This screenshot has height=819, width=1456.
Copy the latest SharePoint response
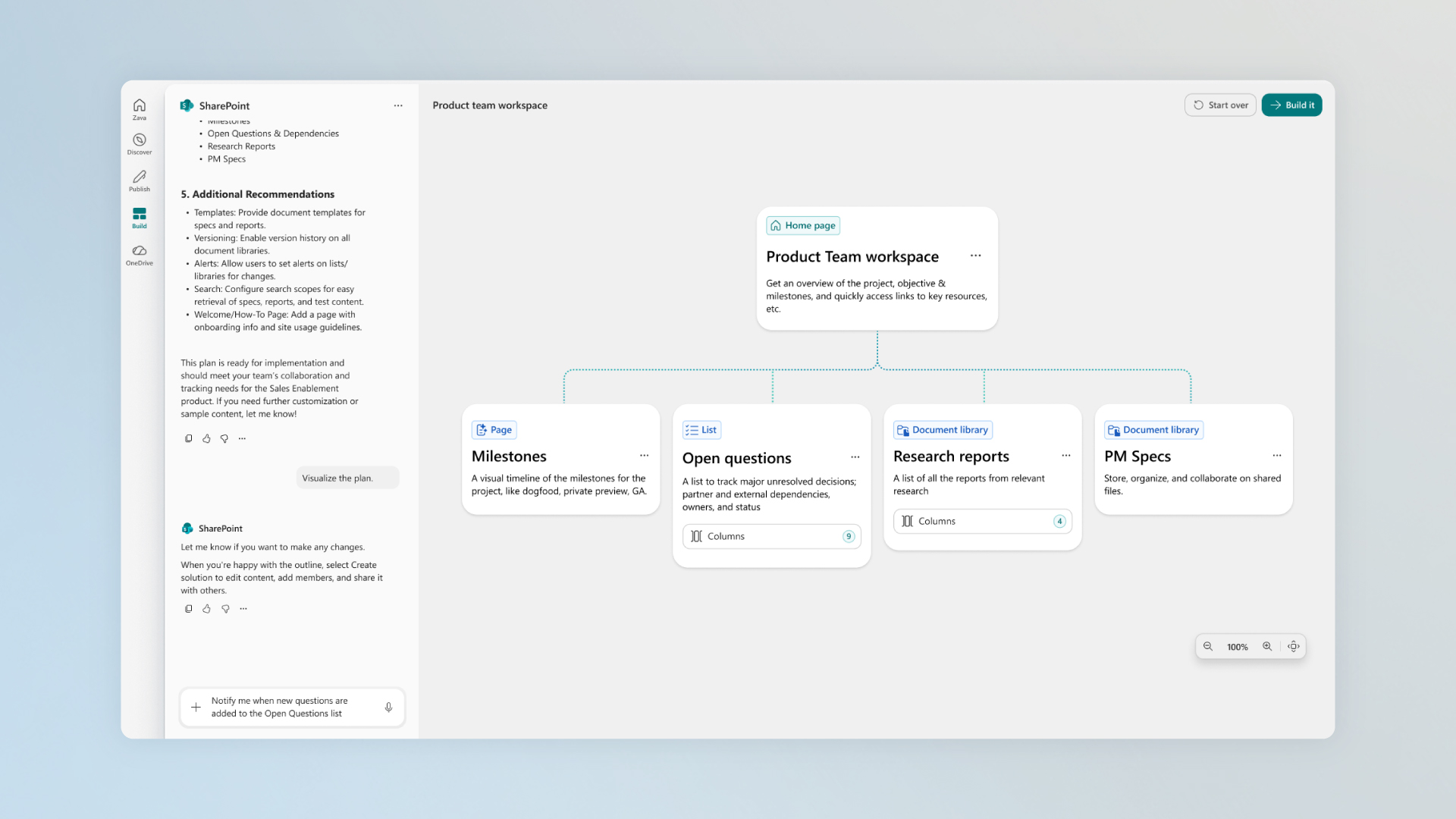pyautogui.click(x=188, y=608)
